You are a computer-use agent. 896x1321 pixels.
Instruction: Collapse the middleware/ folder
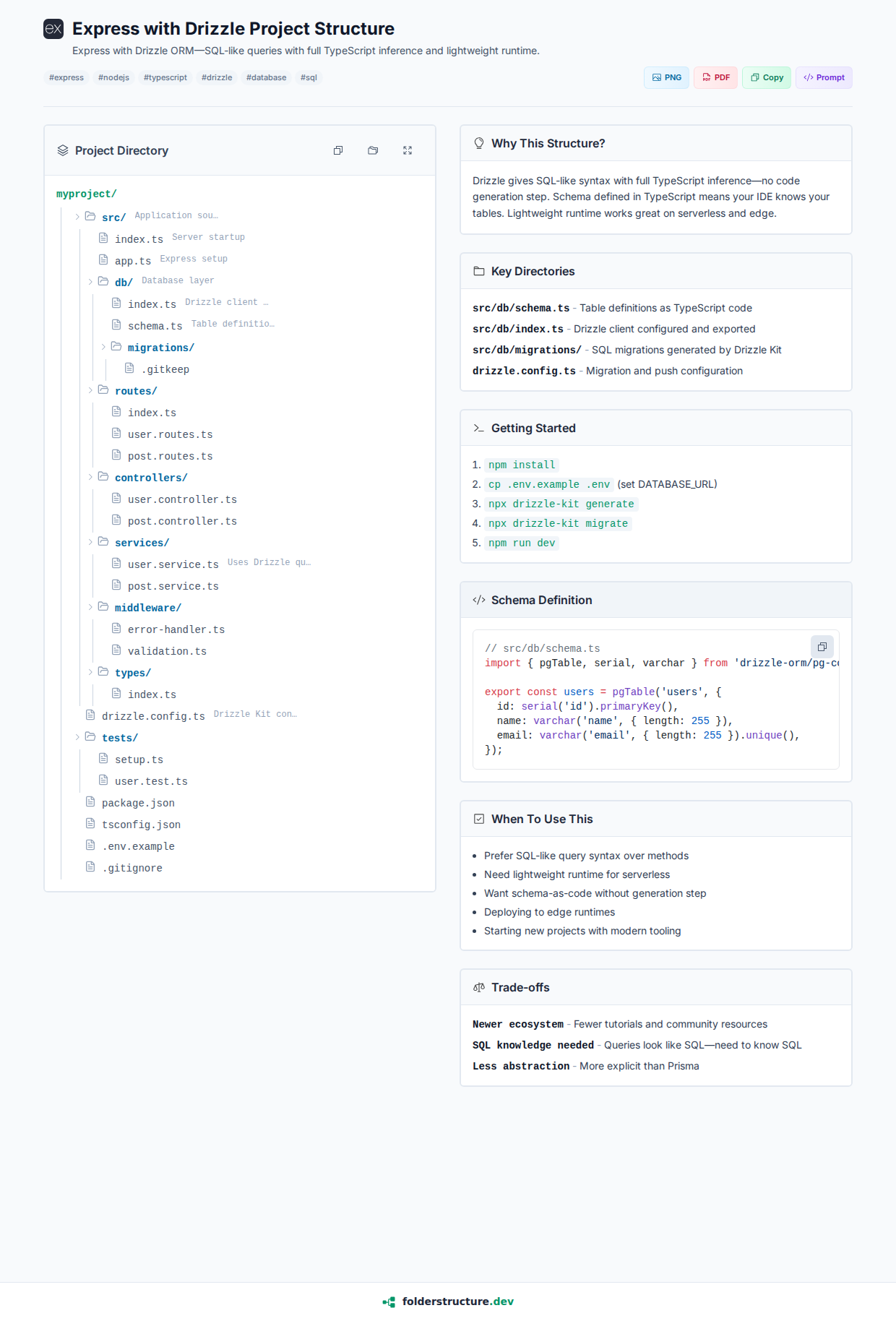click(x=90, y=607)
